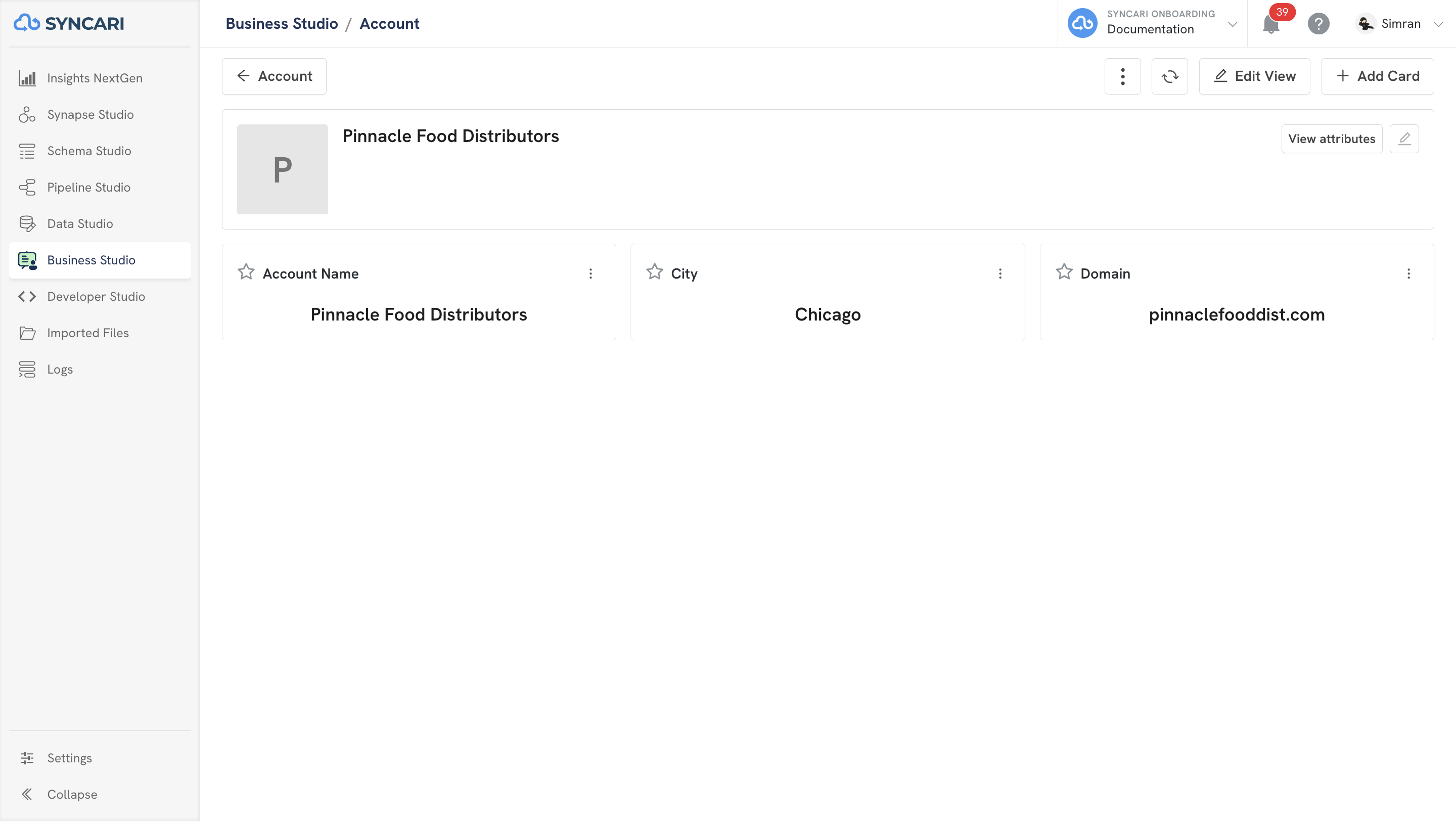The width and height of the screenshot is (1456, 821).
Task: Go back to Account list
Action: (x=274, y=76)
